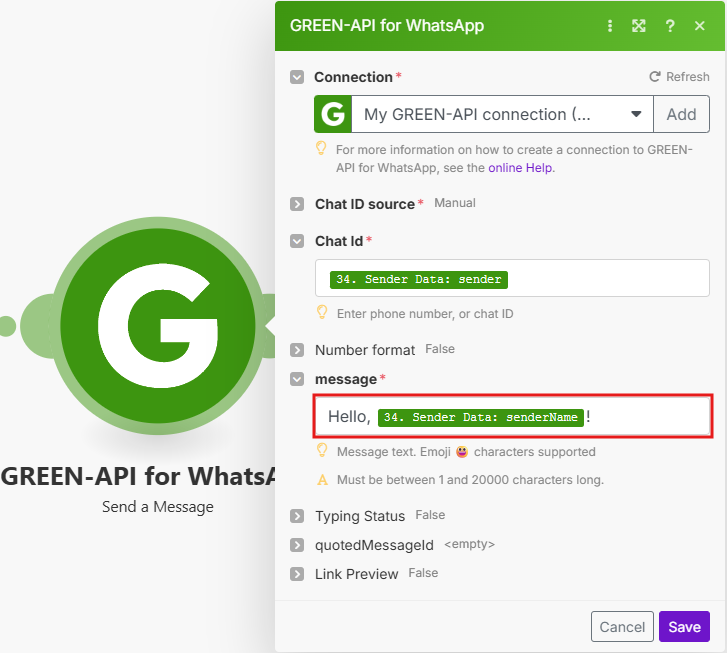727x653 pixels.
Task: Click the green G connection logo
Action: coord(332,114)
